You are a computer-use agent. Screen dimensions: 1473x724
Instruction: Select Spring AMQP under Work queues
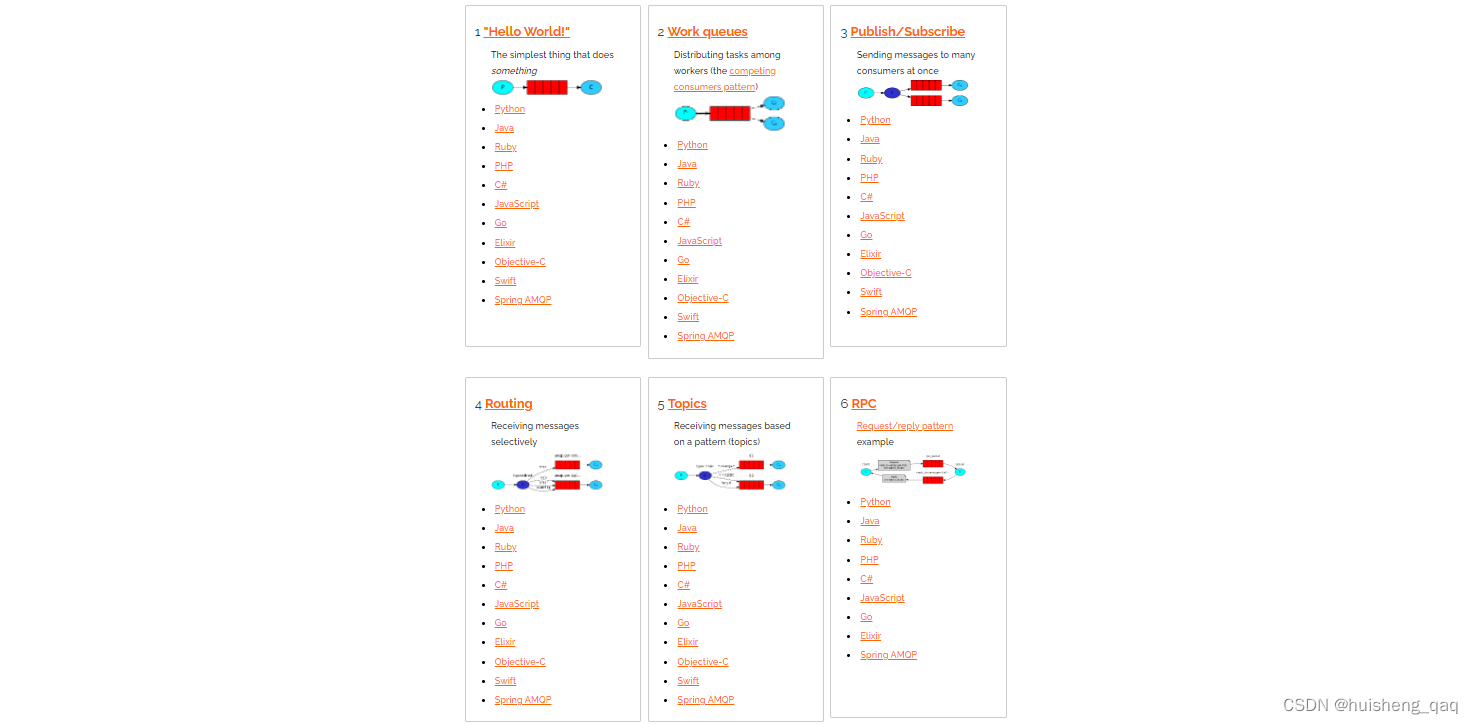point(705,336)
